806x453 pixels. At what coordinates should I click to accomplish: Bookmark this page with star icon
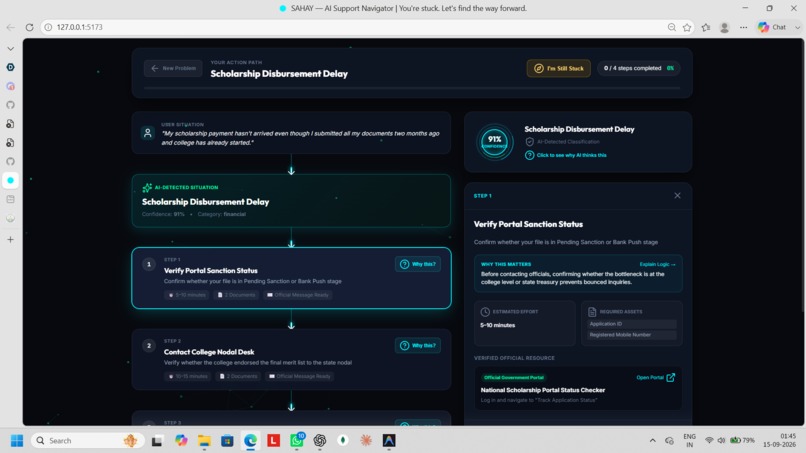tap(687, 27)
